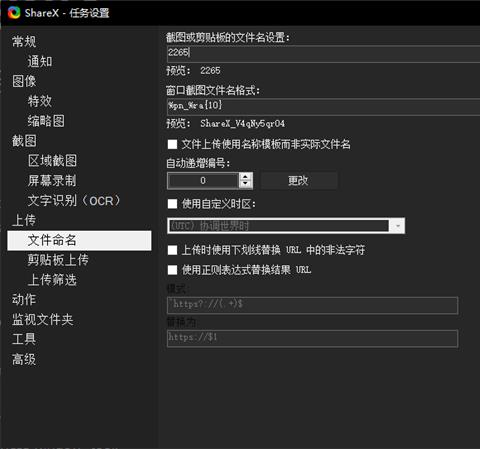480x449 pixels.
Task: Open 上传筛选 uploader filters page
Action: 52,280
